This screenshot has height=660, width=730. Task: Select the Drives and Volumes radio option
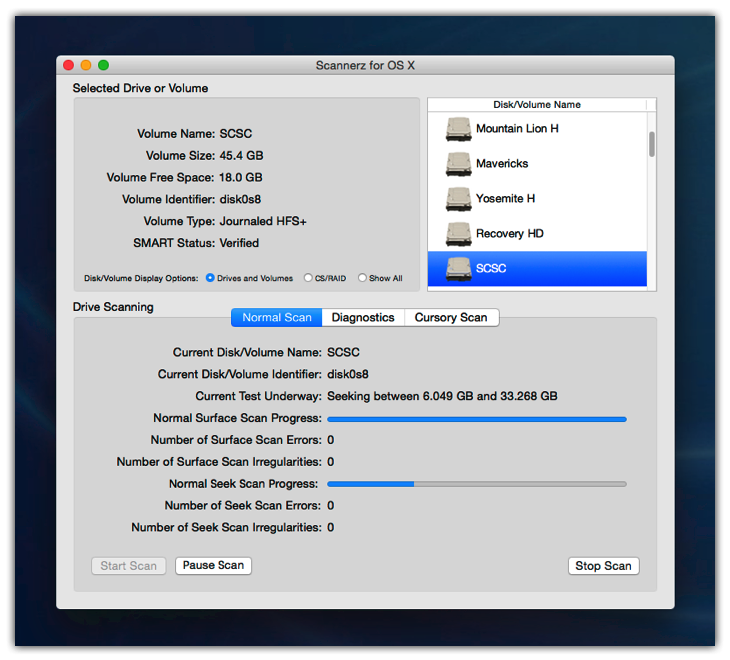click(x=210, y=278)
